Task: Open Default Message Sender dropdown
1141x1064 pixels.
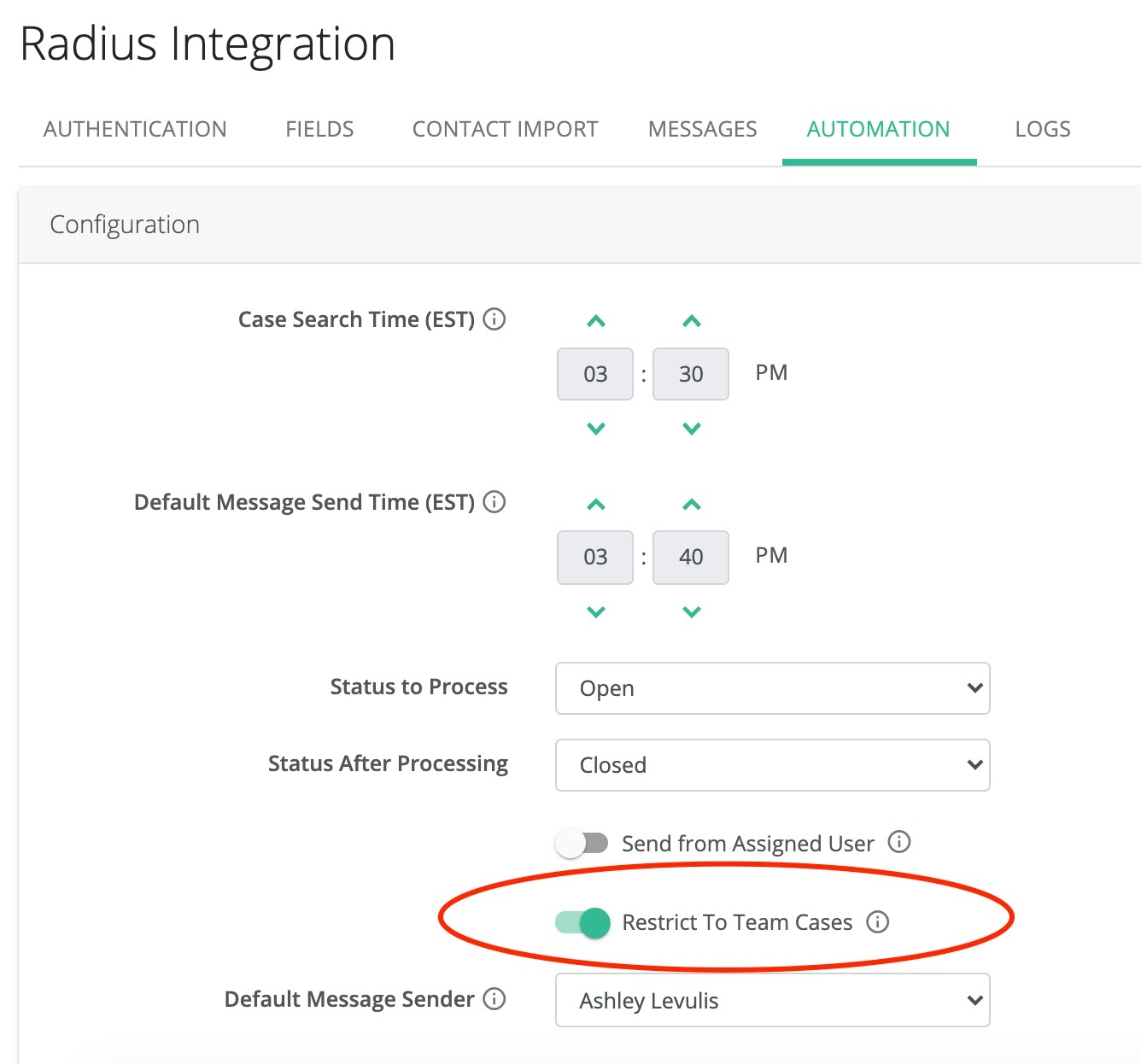Action: [772, 1000]
